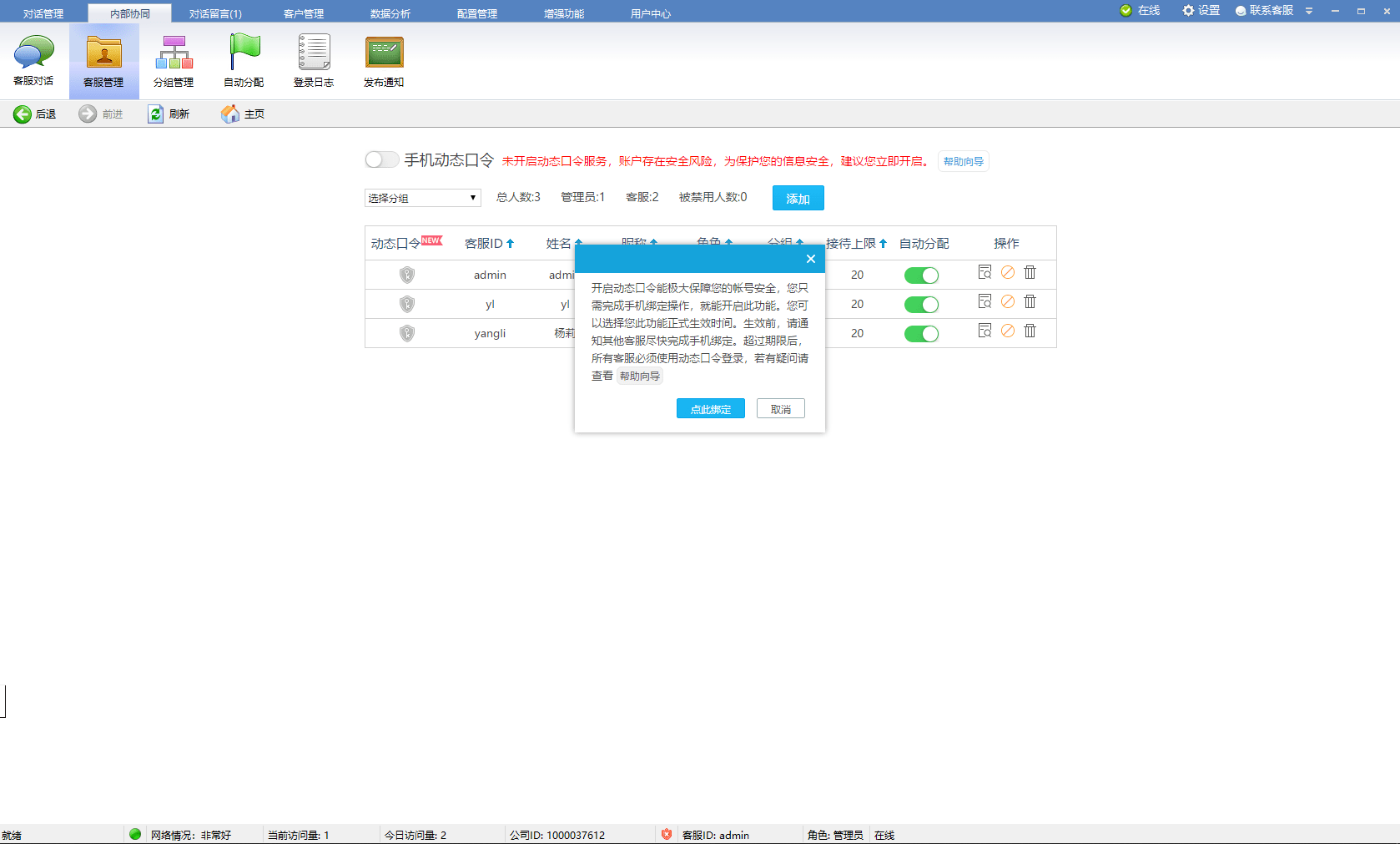Click the 取消 button in dialog

pyautogui.click(x=780, y=409)
